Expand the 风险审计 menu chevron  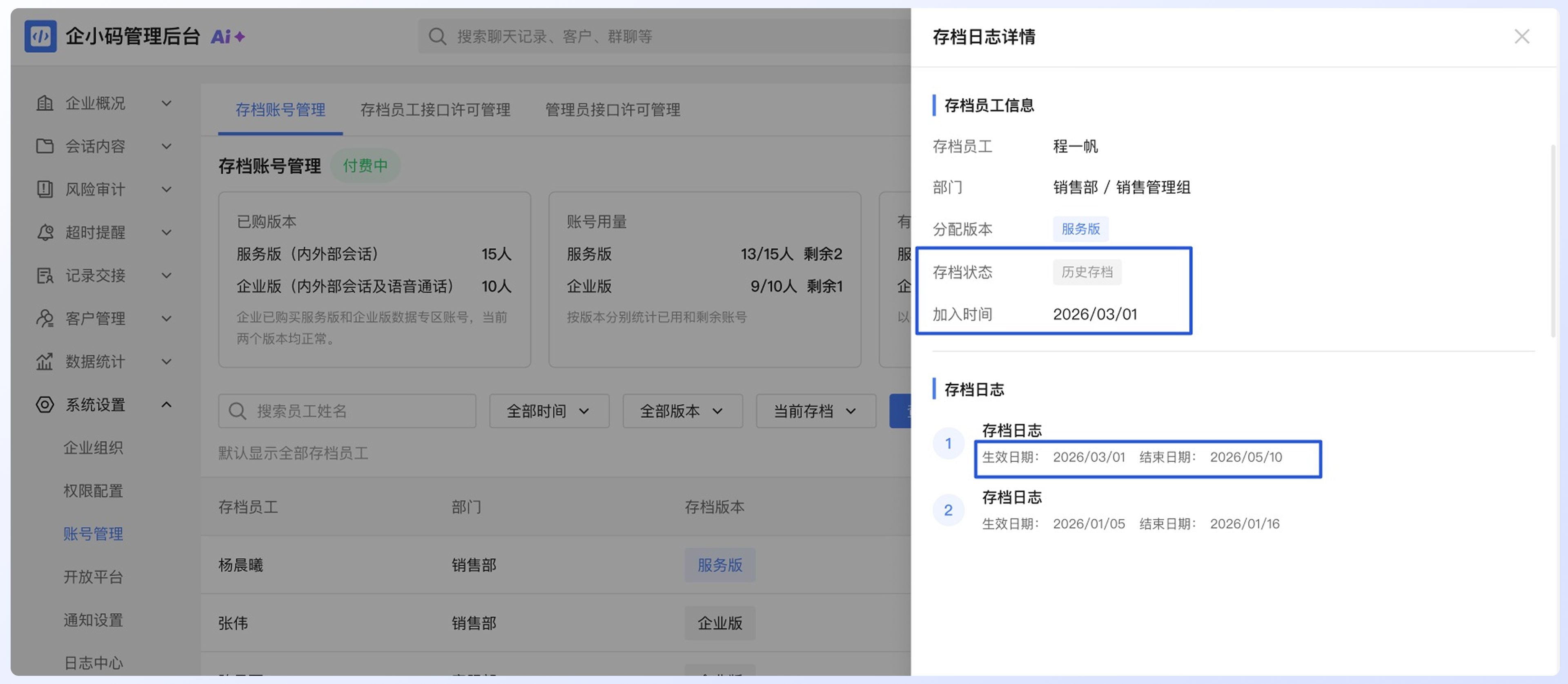(166, 190)
